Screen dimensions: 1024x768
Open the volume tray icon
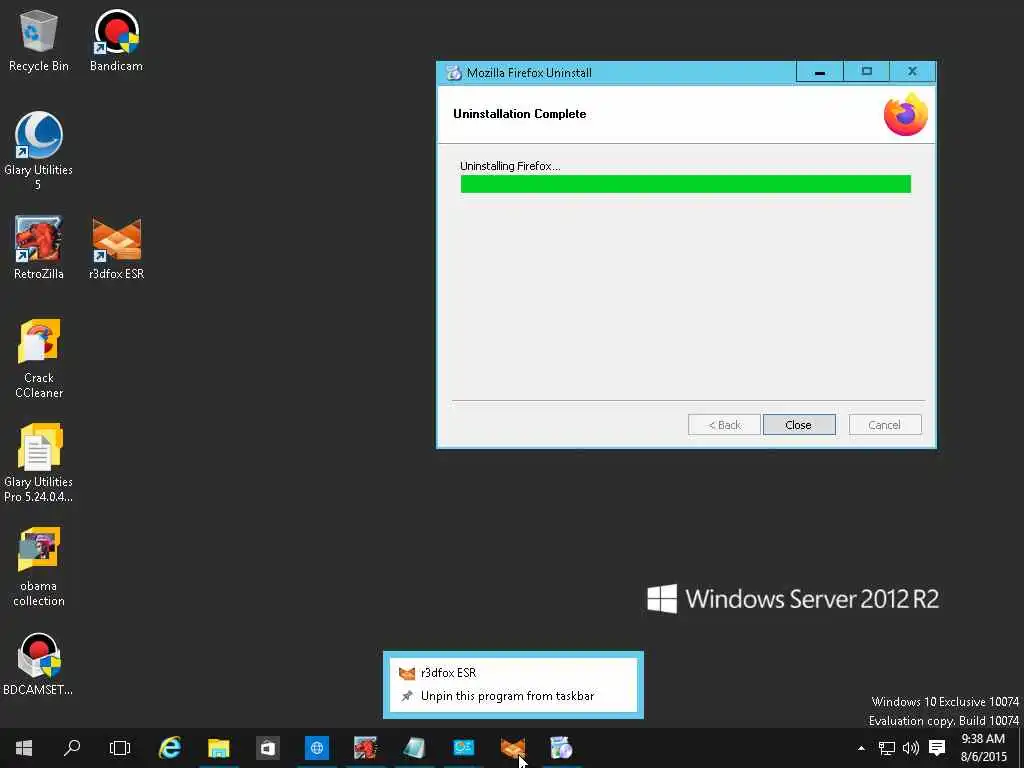point(911,748)
